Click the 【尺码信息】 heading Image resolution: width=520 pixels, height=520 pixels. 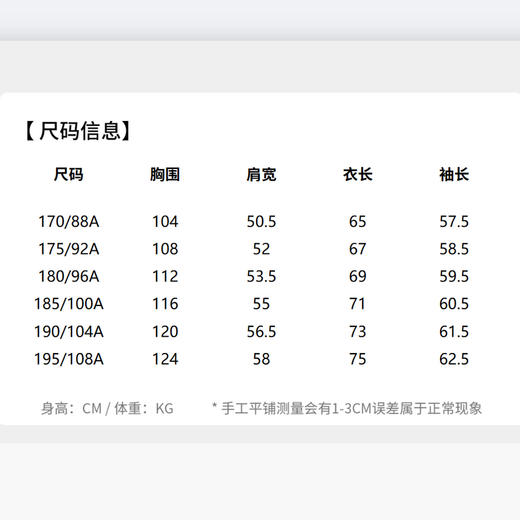click(x=78, y=131)
